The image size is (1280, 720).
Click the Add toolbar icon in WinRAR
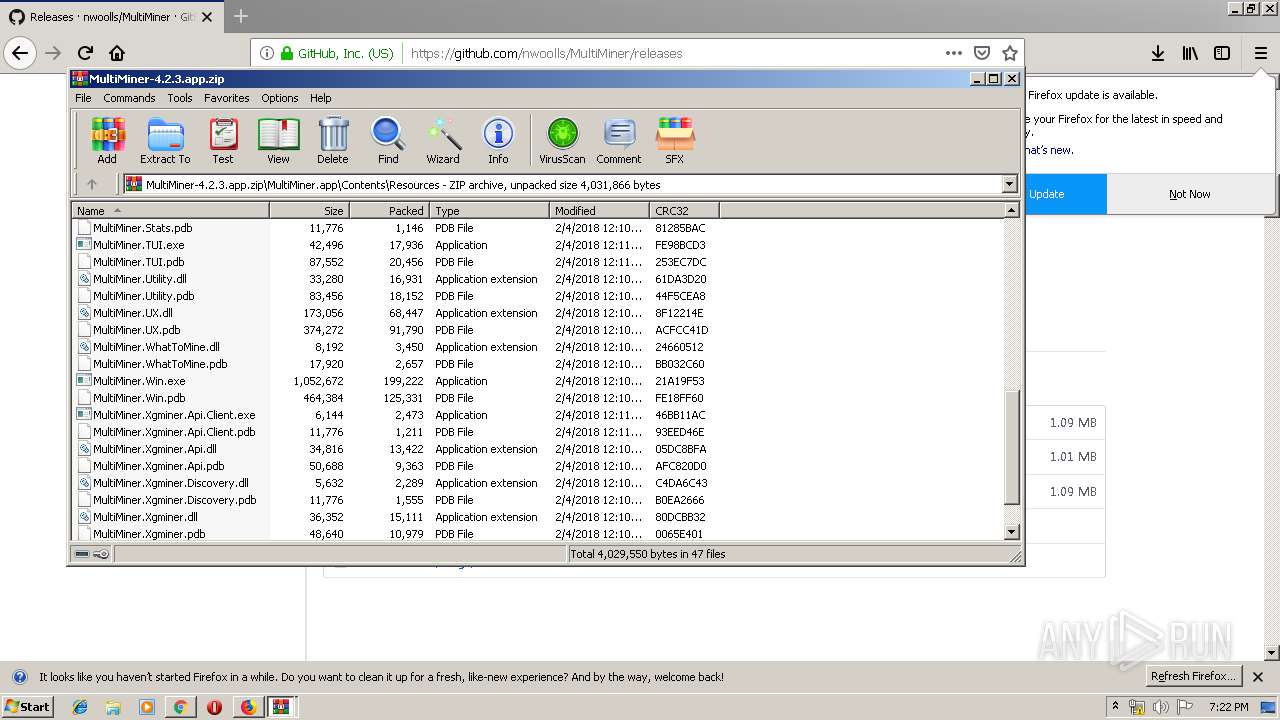(x=107, y=140)
